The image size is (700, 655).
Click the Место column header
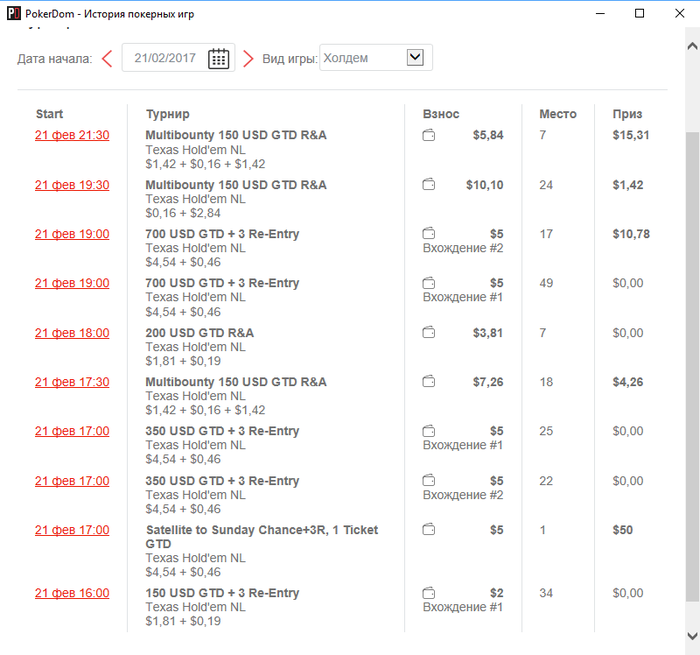click(x=558, y=114)
